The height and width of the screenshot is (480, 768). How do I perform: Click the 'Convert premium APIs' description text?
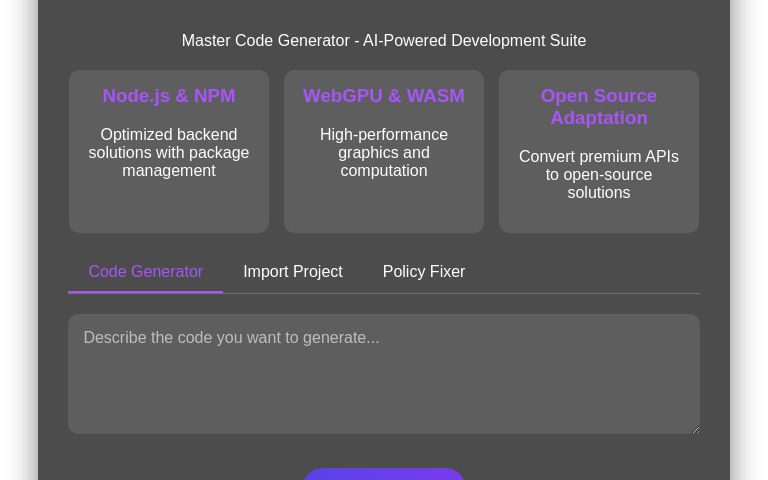[x=599, y=174]
